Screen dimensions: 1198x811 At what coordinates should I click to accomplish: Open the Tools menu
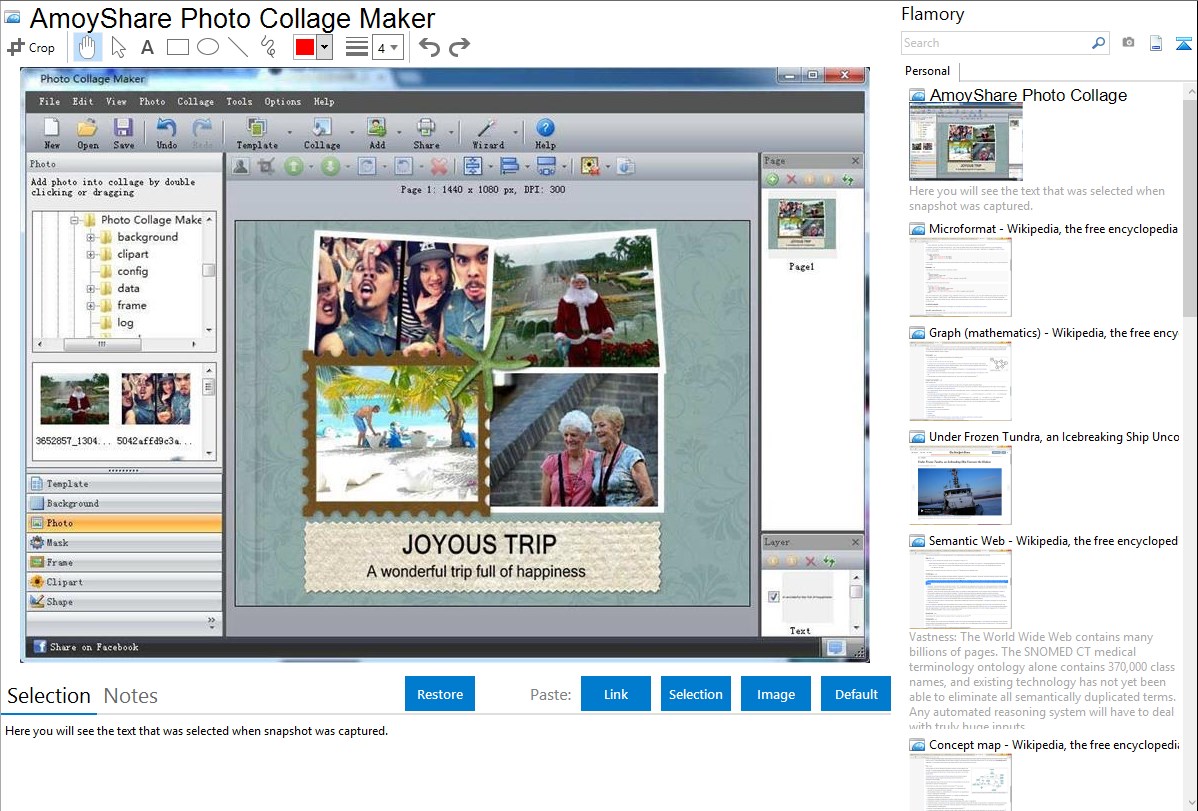(238, 102)
